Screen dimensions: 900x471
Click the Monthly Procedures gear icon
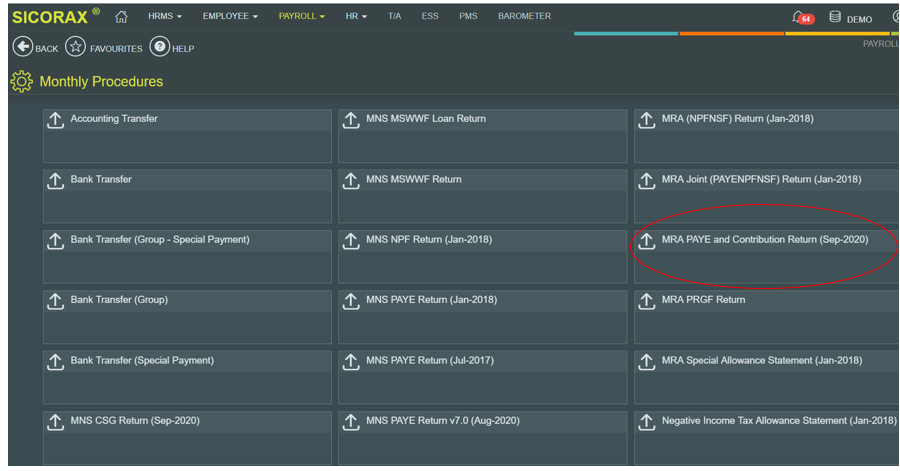[22, 81]
